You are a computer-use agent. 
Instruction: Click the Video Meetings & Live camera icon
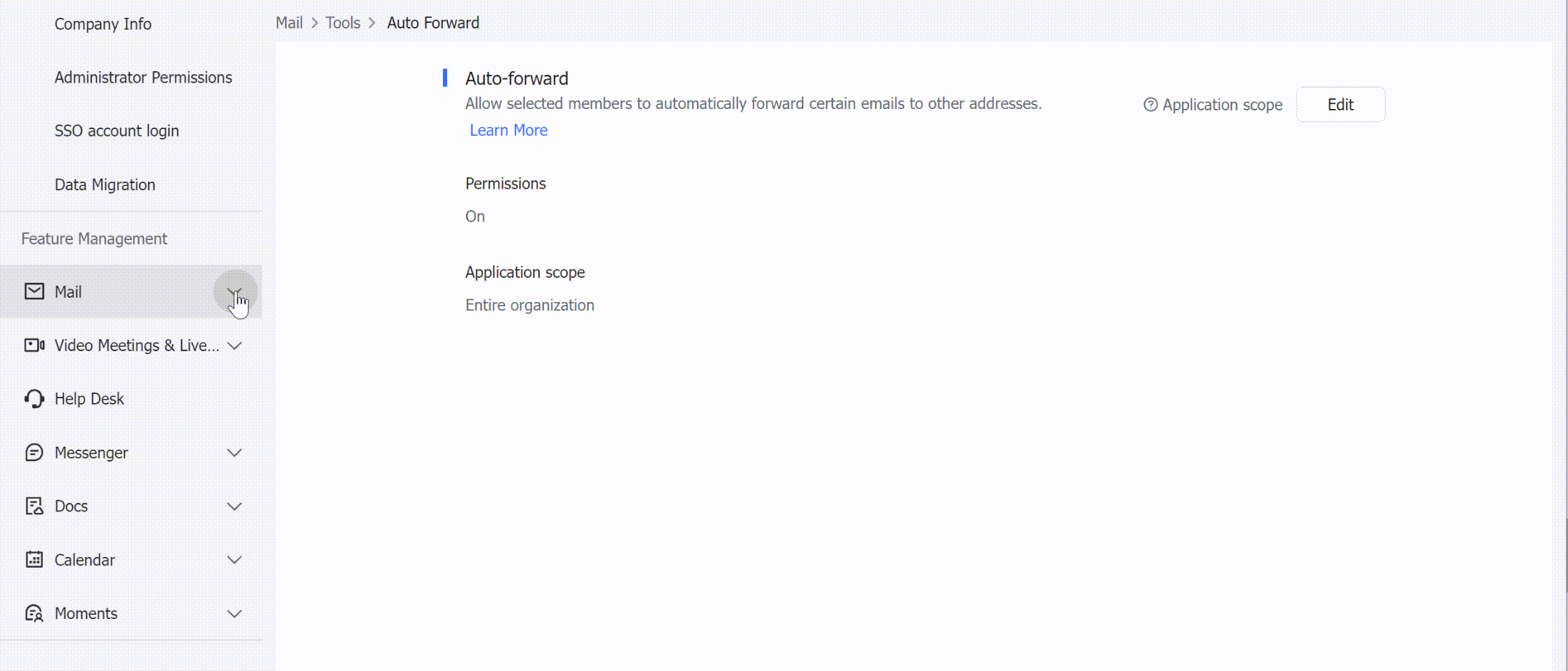point(33,345)
